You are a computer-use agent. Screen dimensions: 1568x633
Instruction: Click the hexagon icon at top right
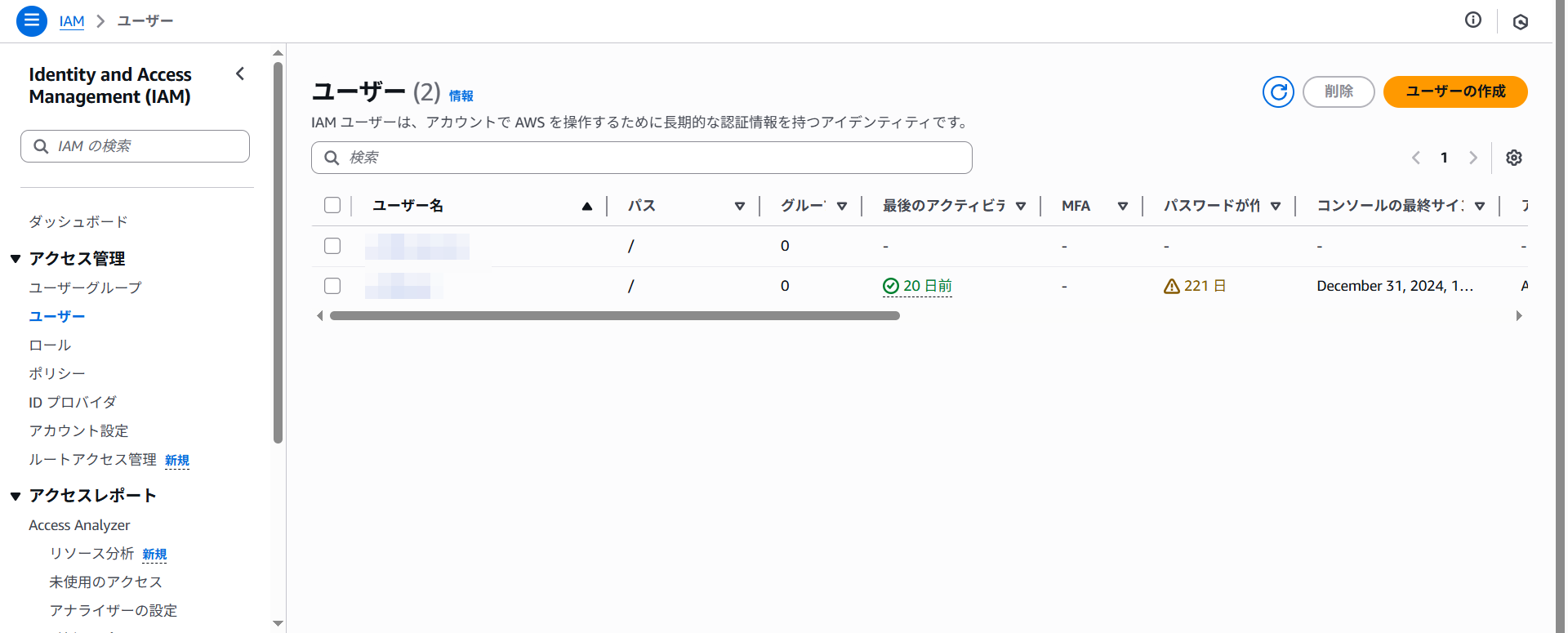[1520, 22]
